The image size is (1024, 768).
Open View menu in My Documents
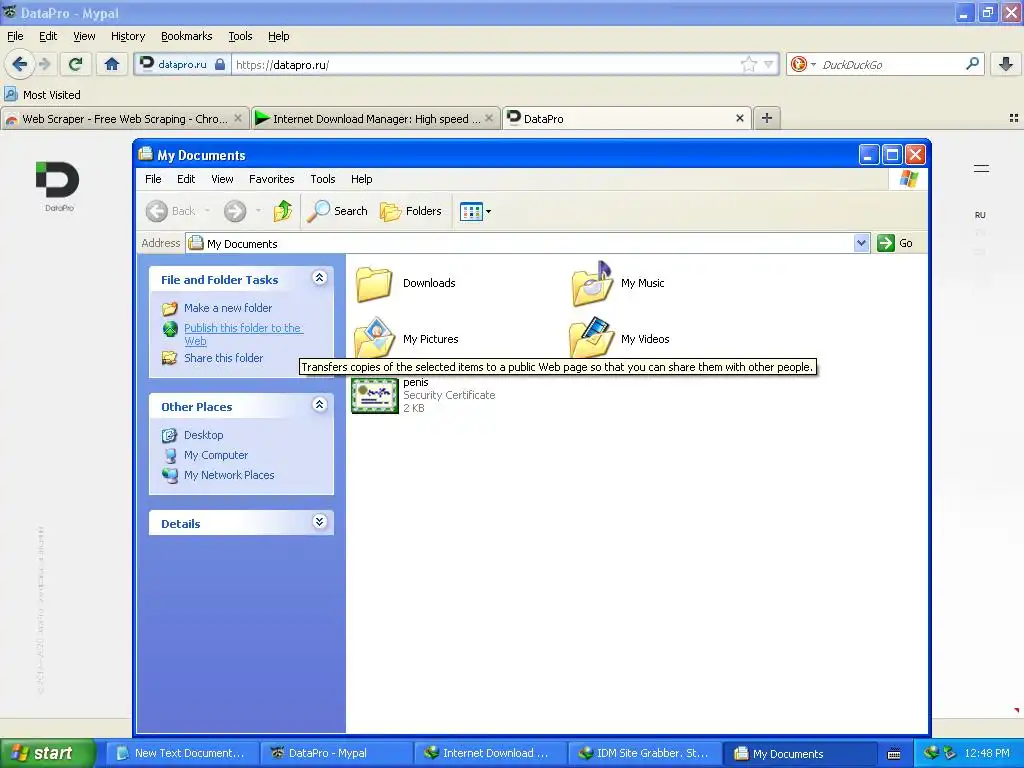pos(222,179)
